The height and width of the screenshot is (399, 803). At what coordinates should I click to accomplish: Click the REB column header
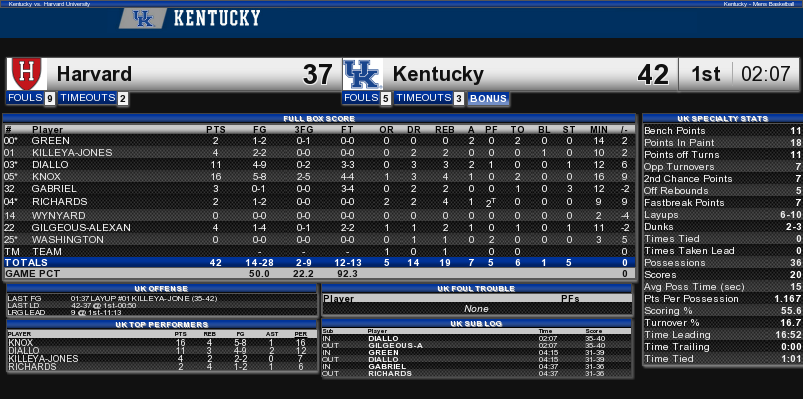[445, 130]
